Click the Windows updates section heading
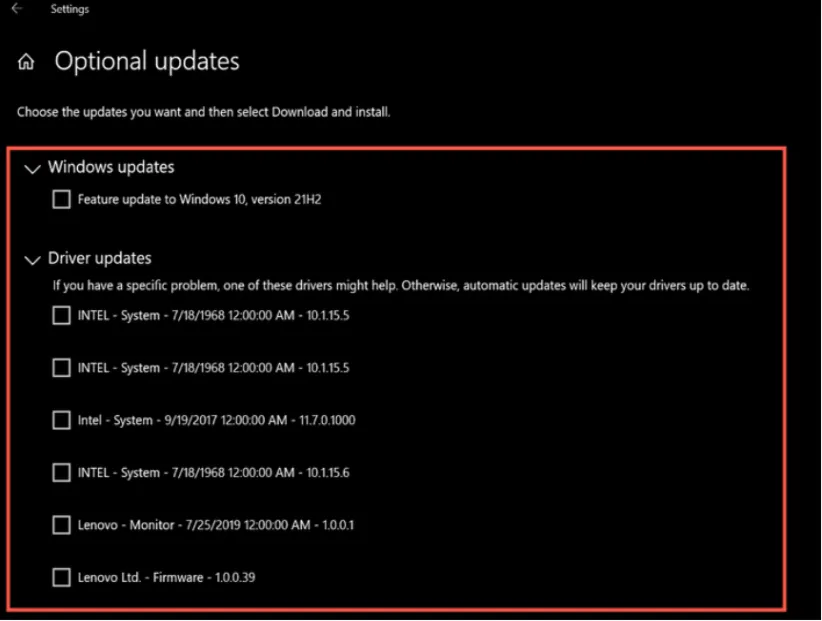The width and height of the screenshot is (822, 621). tap(111, 167)
